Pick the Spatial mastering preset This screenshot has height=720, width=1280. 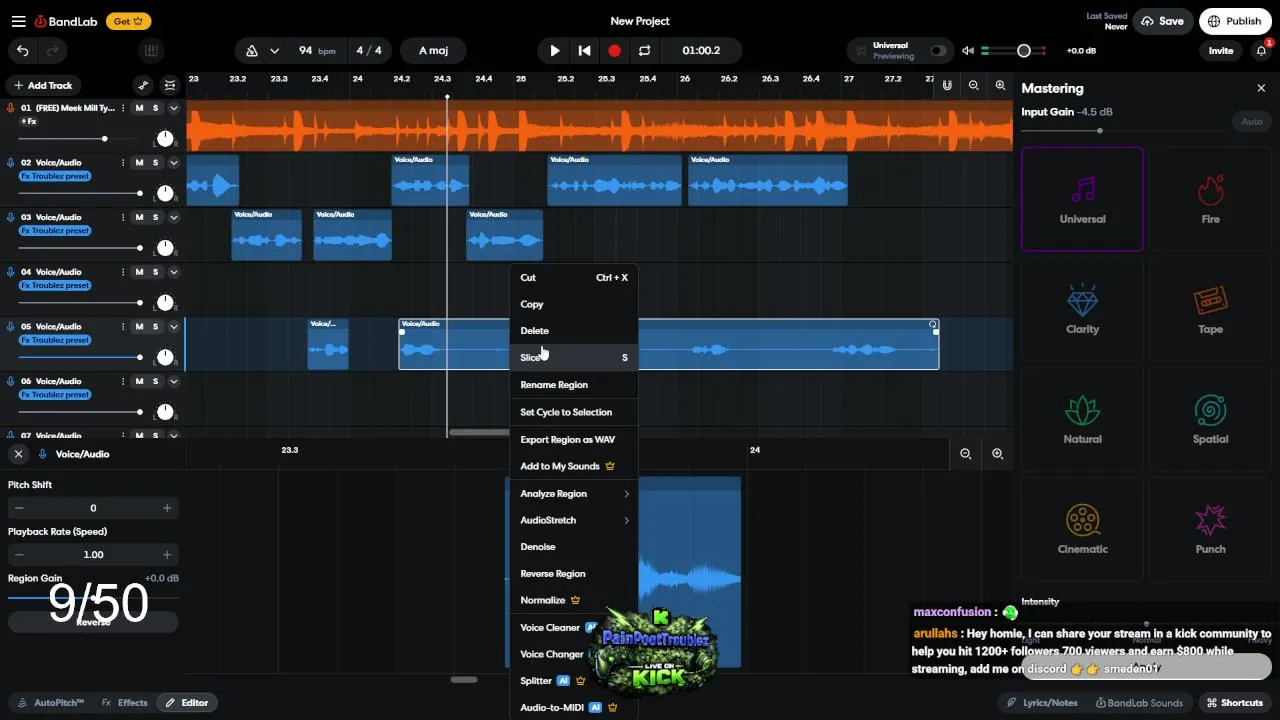(1210, 419)
